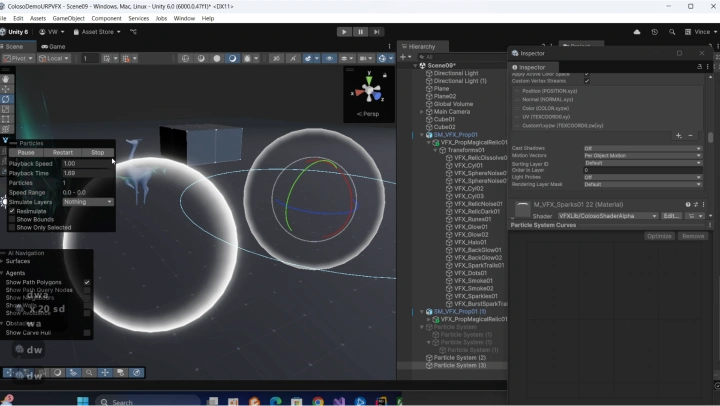Expand the Main Camera hierarchy item
Viewport: 720px width, 406px height.
tap(422, 112)
